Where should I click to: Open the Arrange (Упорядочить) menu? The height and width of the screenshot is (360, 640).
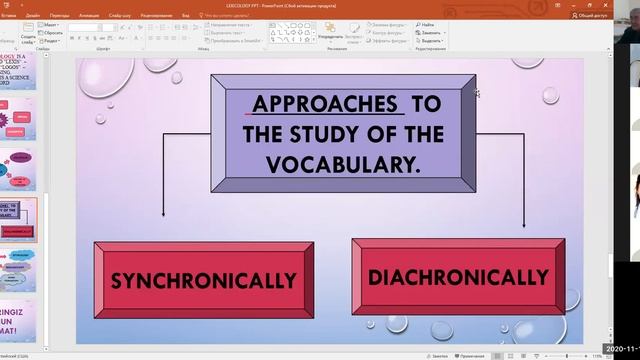[331, 33]
